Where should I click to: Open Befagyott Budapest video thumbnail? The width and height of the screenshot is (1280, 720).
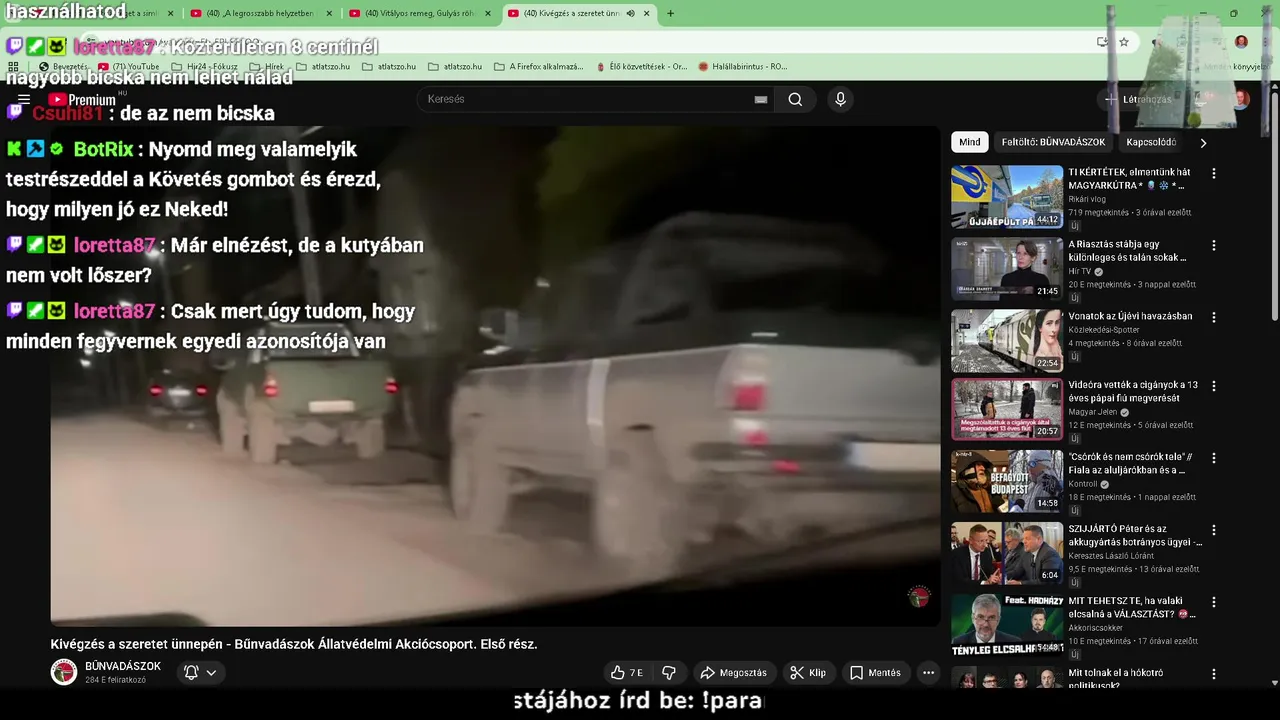(1007, 481)
